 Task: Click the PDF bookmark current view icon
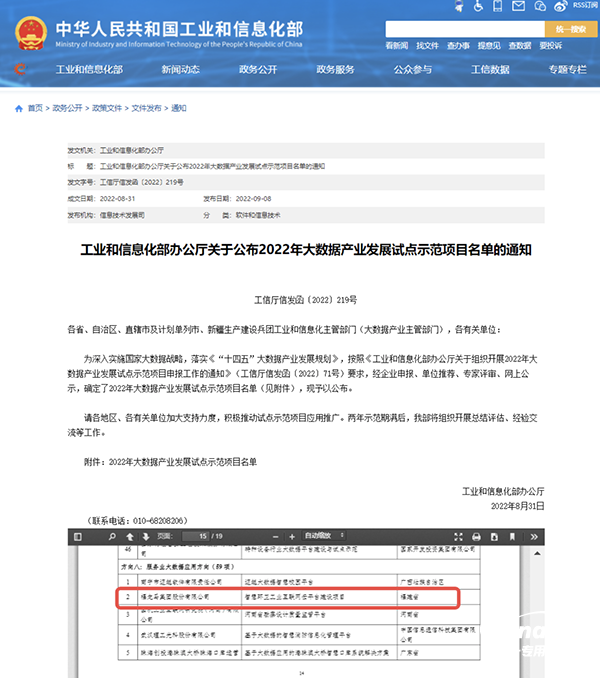pos(512,537)
